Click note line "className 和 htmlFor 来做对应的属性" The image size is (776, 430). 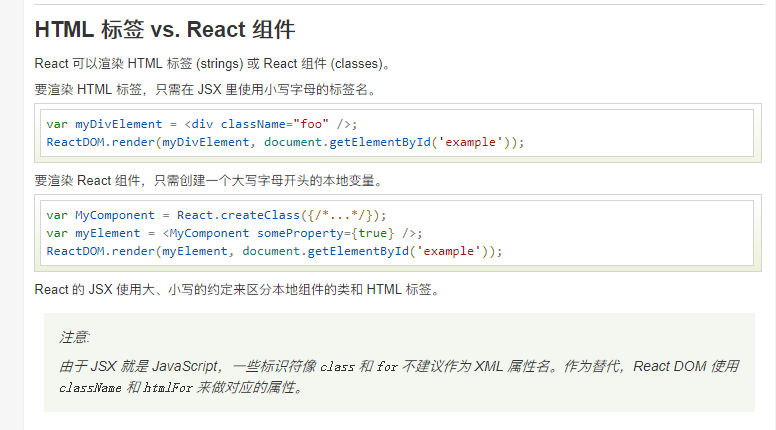[181, 387]
